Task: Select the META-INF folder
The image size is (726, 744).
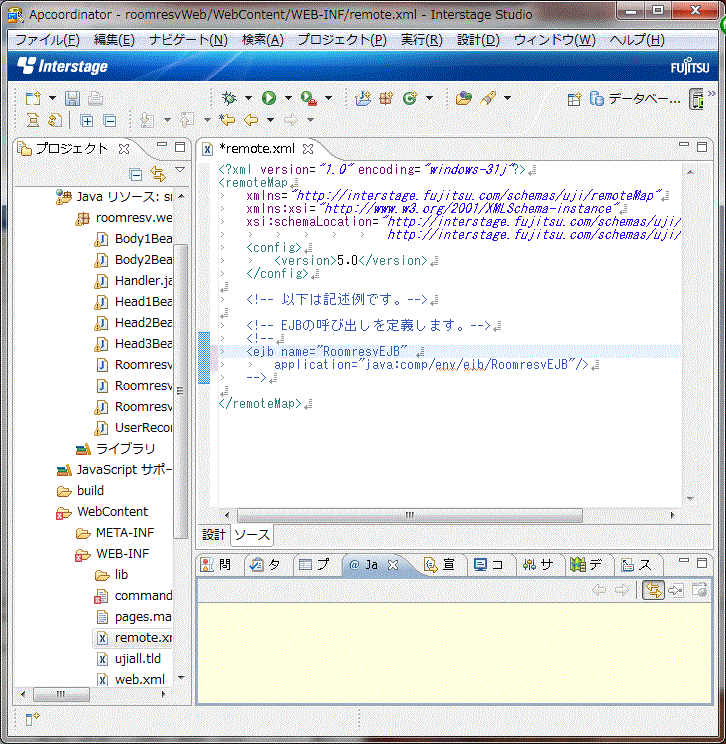Action: pos(115,533)
